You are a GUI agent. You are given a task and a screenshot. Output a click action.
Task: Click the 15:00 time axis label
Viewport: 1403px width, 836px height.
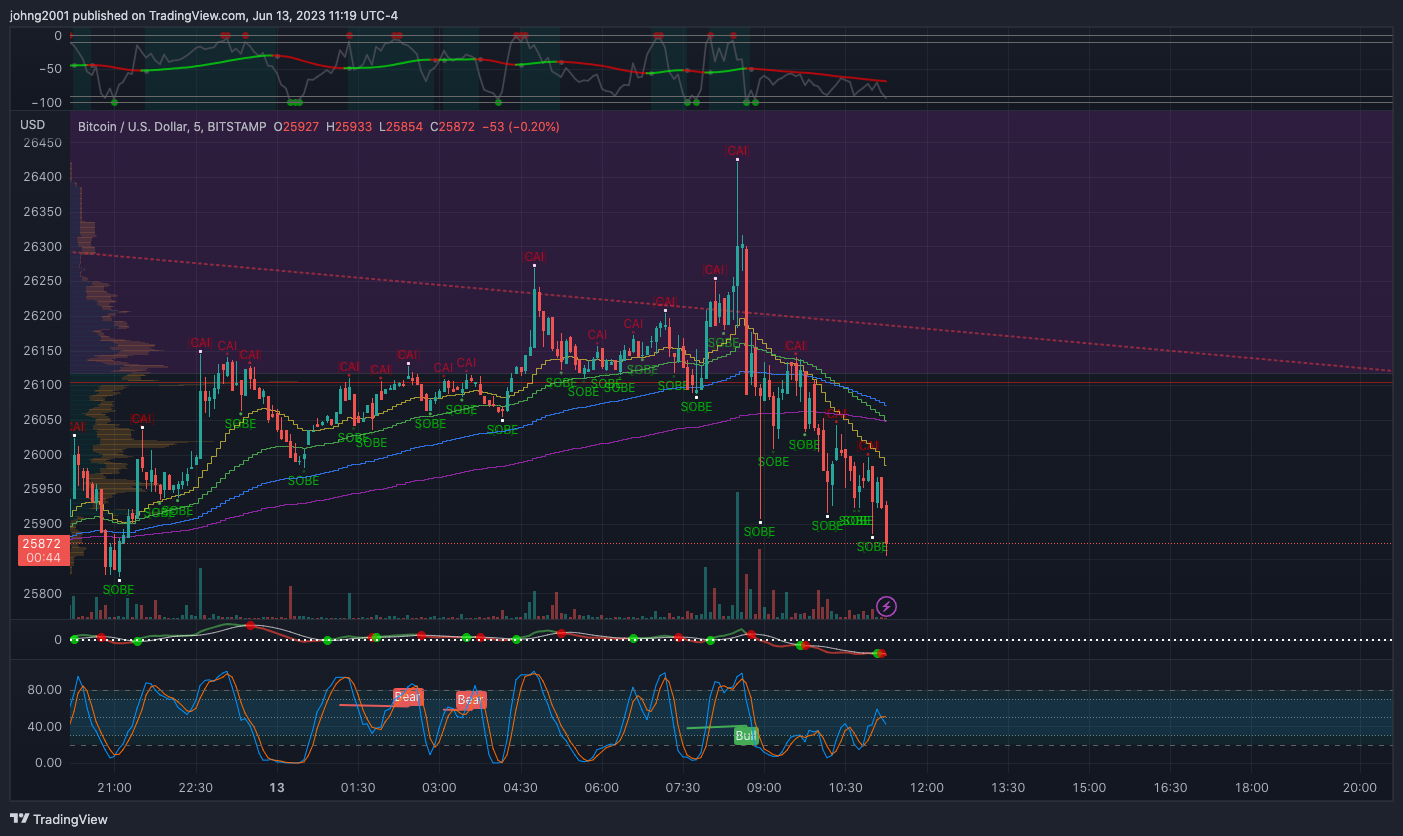(1089, 788)
